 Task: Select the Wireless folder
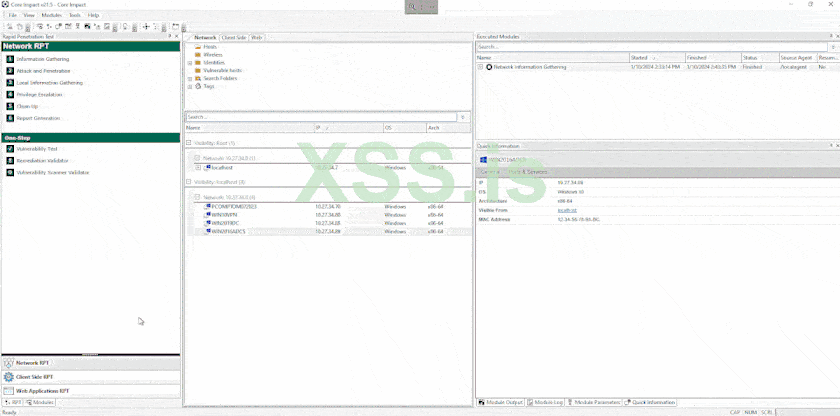pos(213,55)
